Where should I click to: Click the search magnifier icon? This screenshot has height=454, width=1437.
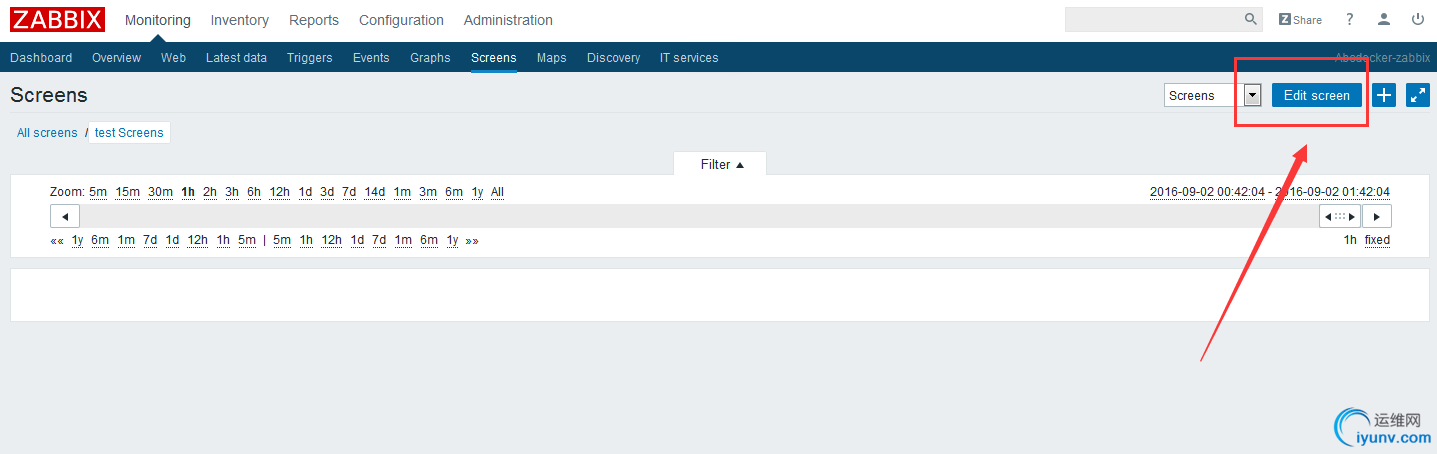coord(1251,19)
